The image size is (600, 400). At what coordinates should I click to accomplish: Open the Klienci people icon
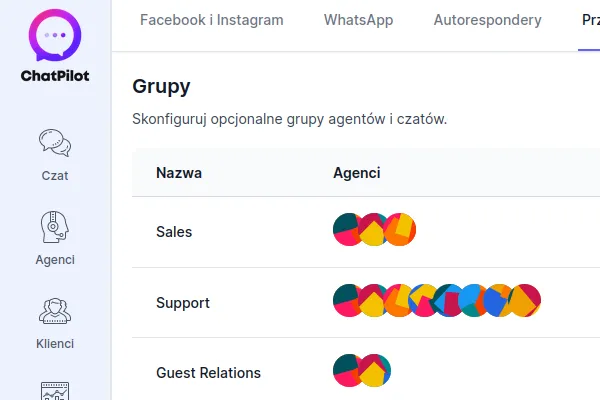[55, 311]
